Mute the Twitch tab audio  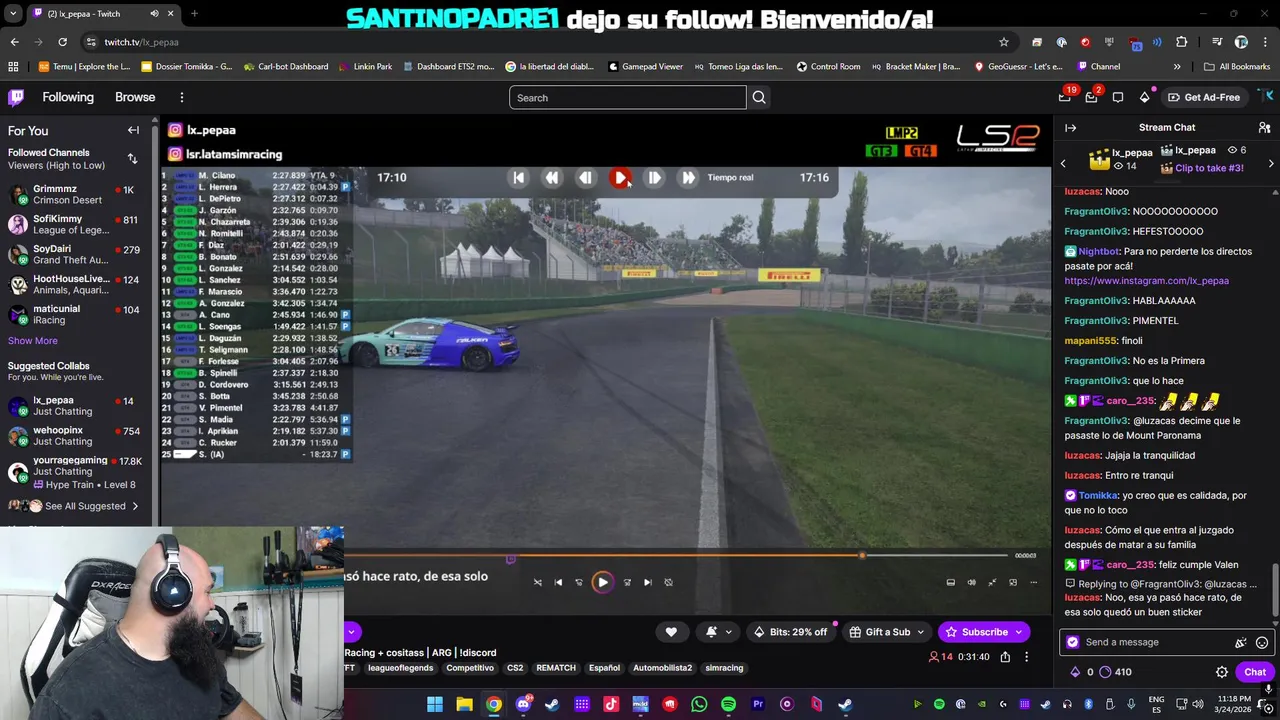(154, 13)
